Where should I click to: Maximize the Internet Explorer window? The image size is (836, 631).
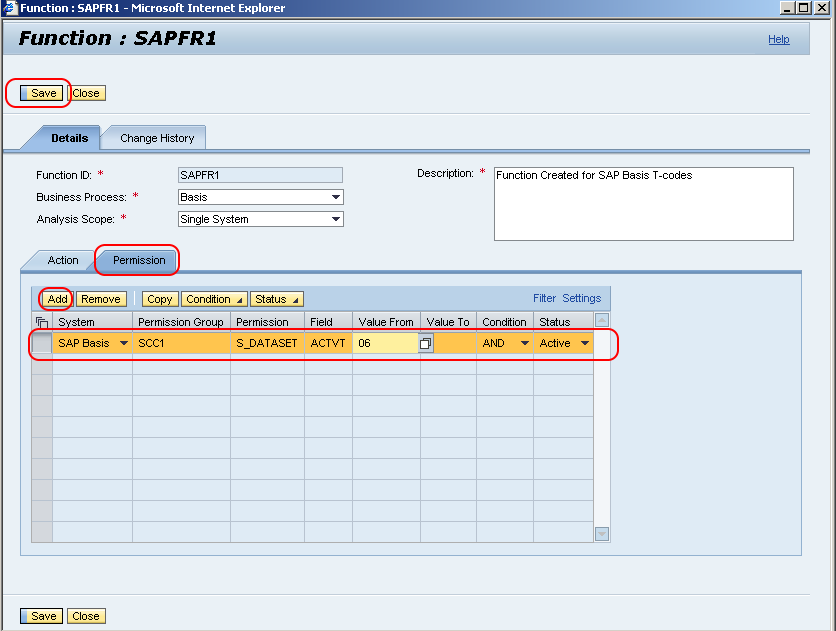[804, 8]
